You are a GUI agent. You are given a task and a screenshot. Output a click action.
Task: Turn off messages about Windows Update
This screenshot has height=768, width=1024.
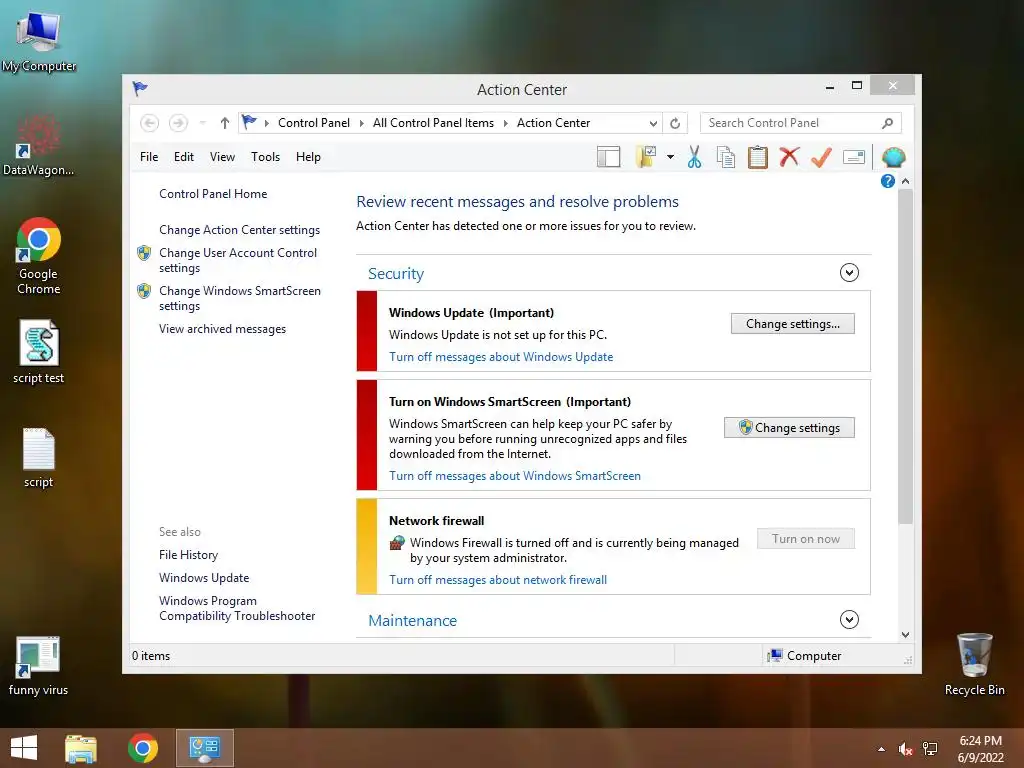click(501, 357)
